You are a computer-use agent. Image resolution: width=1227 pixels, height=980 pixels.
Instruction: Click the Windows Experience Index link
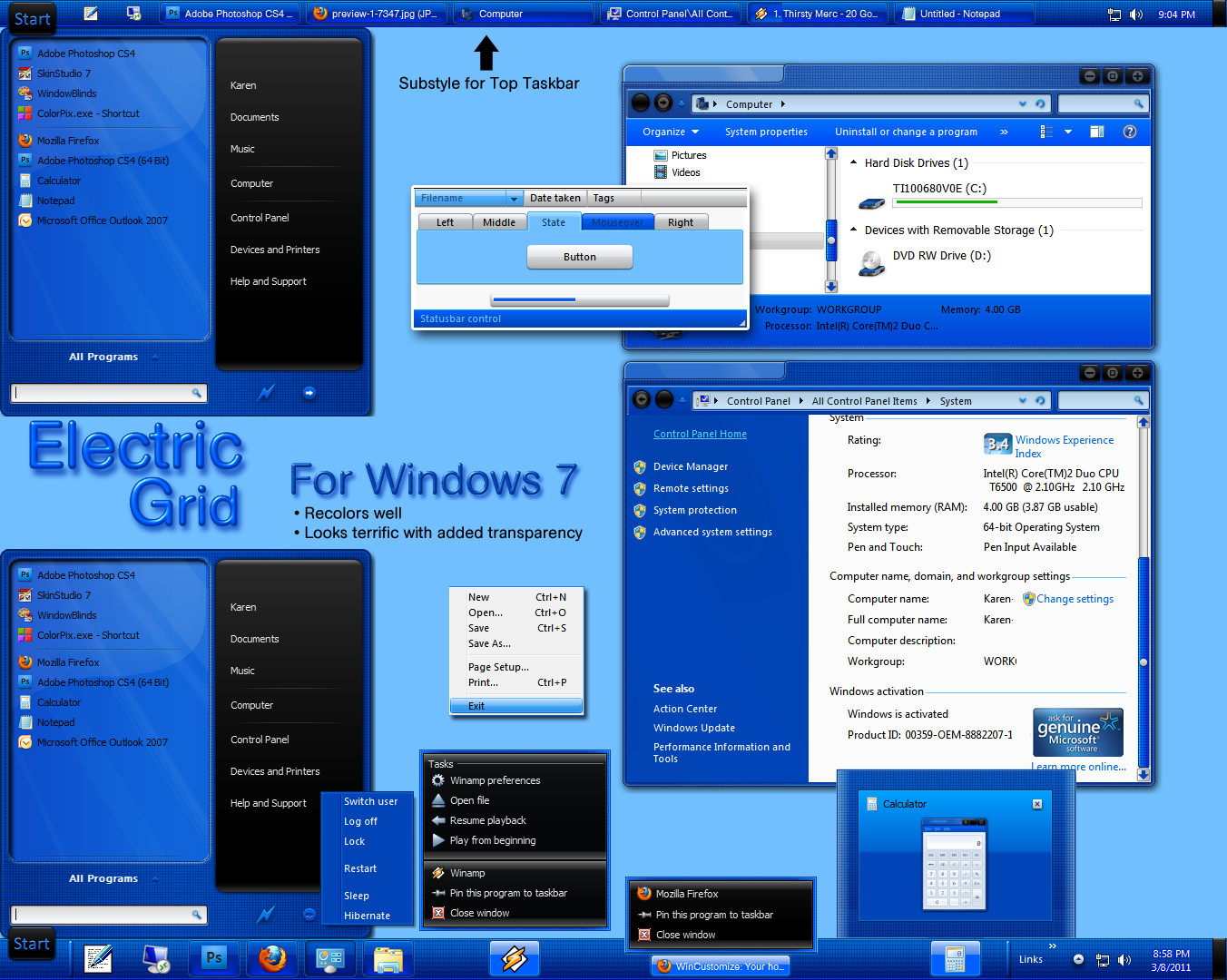click(x=1065, y=446)
